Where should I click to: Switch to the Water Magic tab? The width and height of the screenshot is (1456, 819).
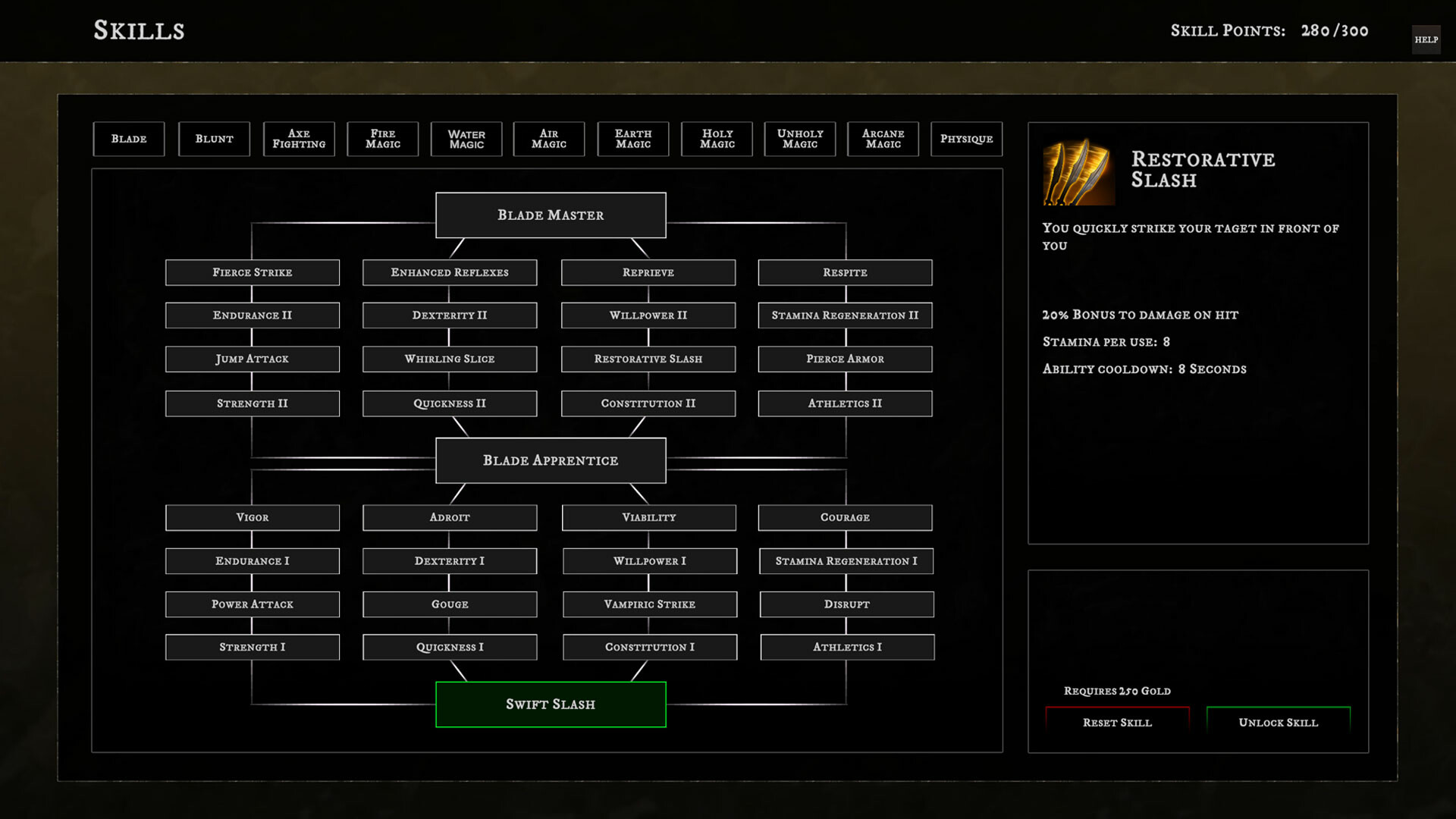[x=466, y=139]
